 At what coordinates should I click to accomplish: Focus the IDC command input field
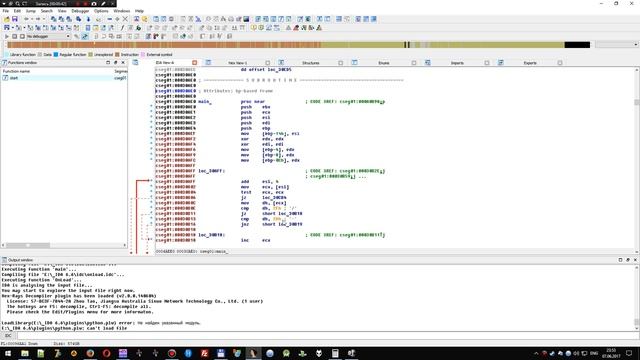tap(327, 336)
